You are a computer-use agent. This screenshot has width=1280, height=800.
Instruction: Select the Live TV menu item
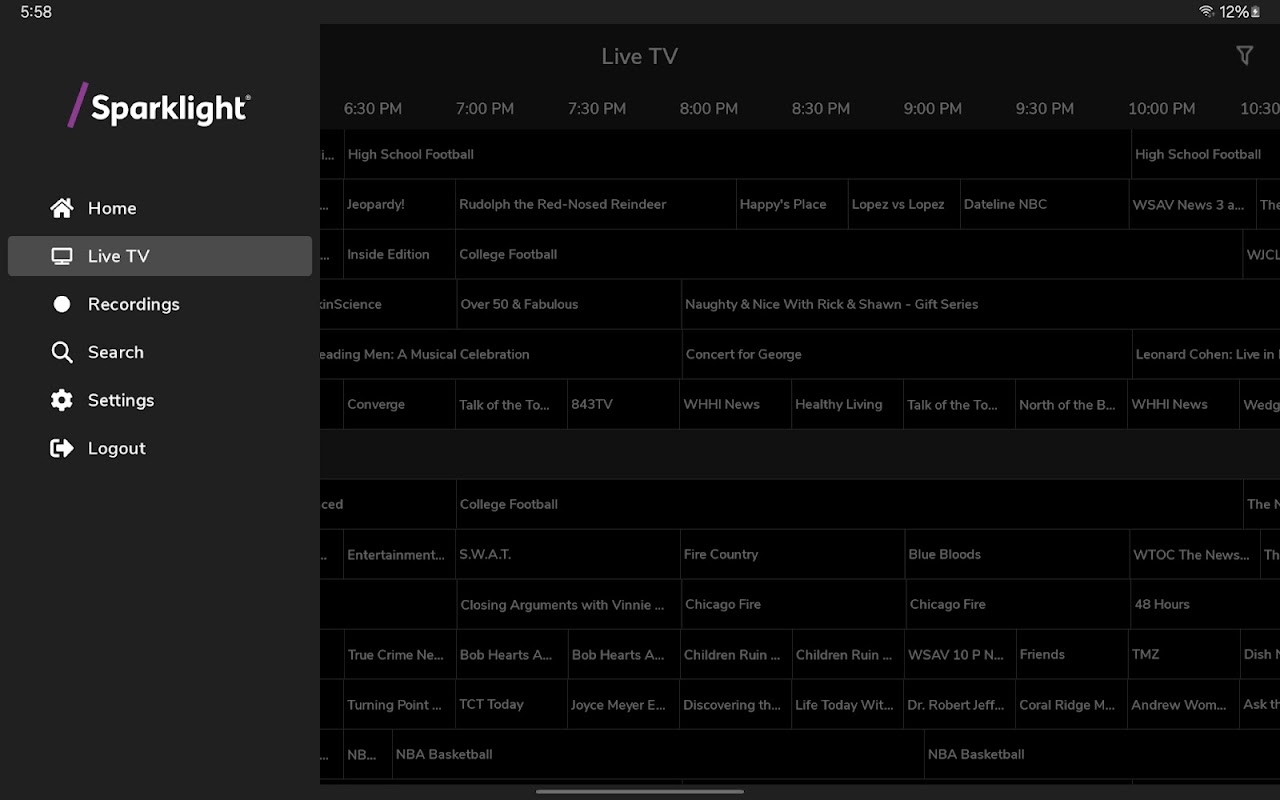(x=160, y=256)
